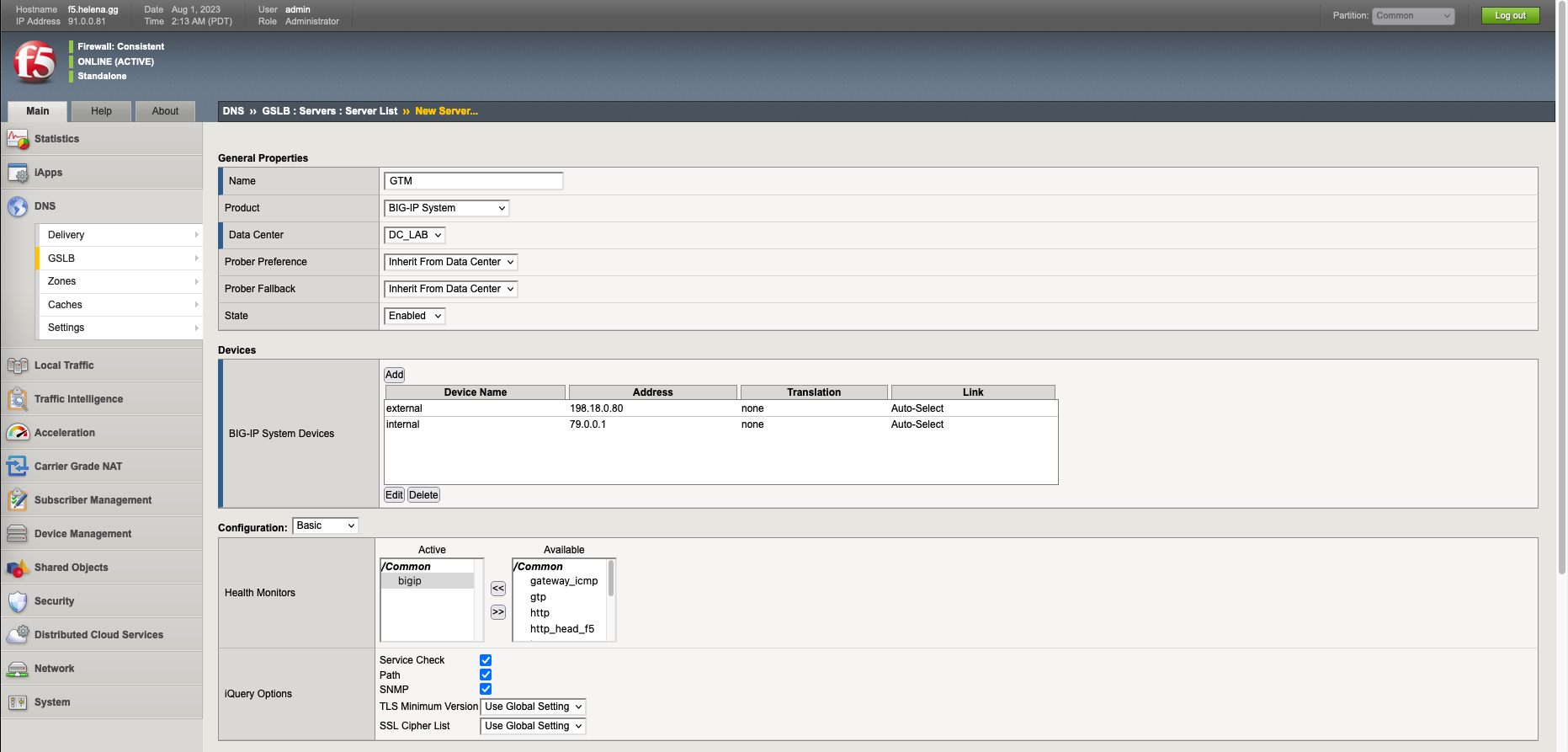The image size is (1568, 752).
Task: Click the Statistics chart icon in sidebar
Action: pyautogui.click(x=18, y=139)
